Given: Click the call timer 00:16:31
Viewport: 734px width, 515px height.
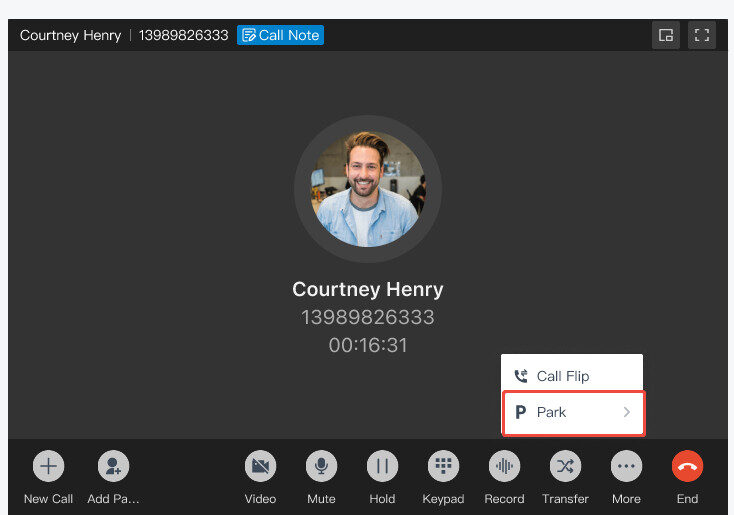Looking at the screenshot, I should (368, 345).
